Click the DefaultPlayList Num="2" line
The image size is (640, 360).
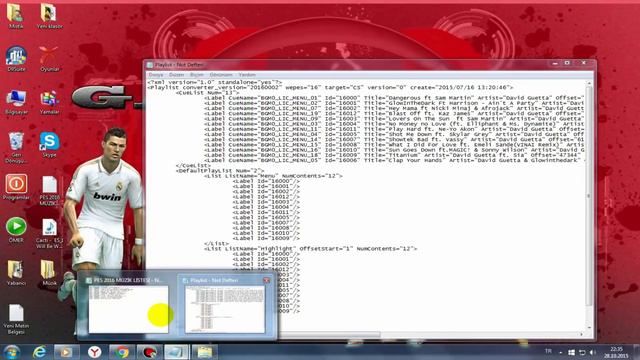pyautogui.click(x=220, y=171)
